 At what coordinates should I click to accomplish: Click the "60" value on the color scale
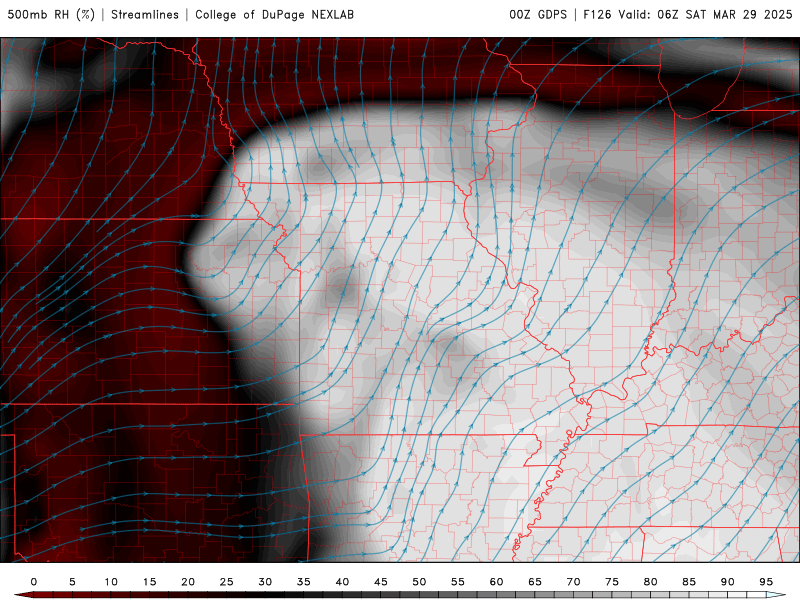pyautogui.click(x=496, y=582)
